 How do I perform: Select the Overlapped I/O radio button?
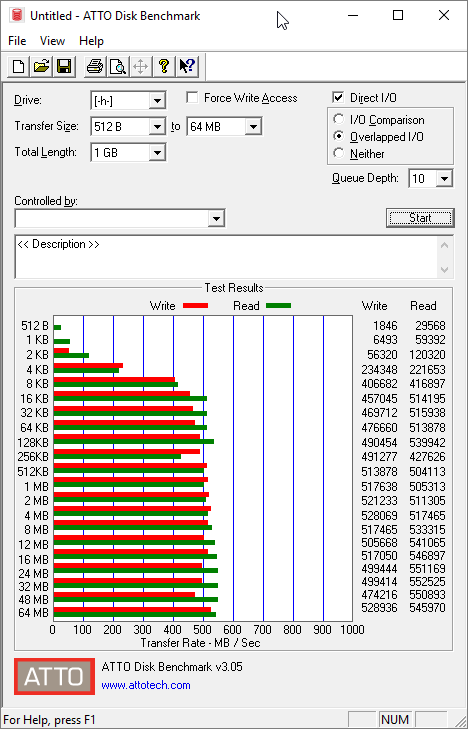coord(338,137)
